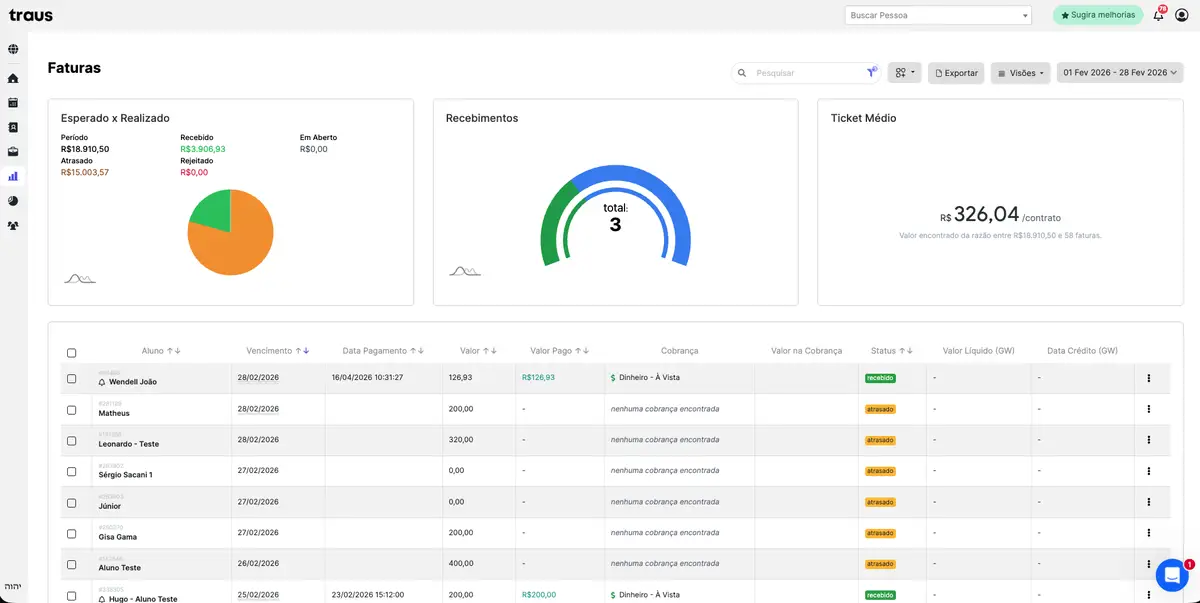Open the Buscar Pessoa dropdown

(x=937, y=15)
